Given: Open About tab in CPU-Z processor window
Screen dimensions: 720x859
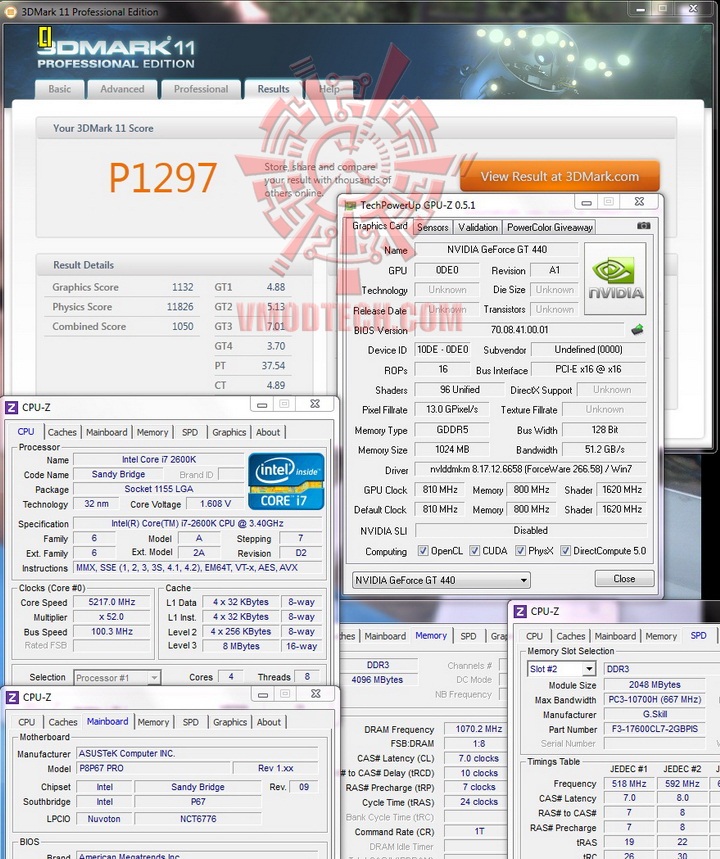Looking at the screenshot, I should [268, 432].
